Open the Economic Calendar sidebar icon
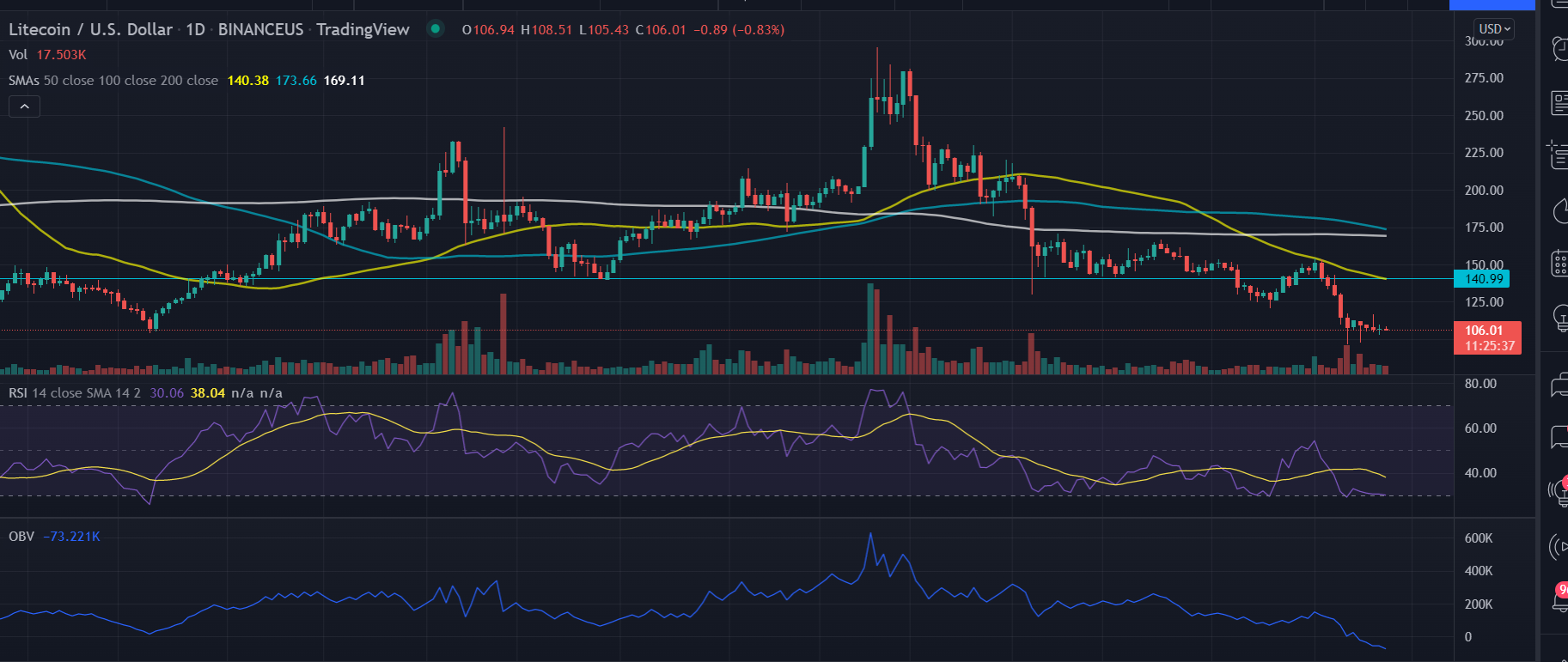This screenshot has height=662, width=1568. (1559, 264)
